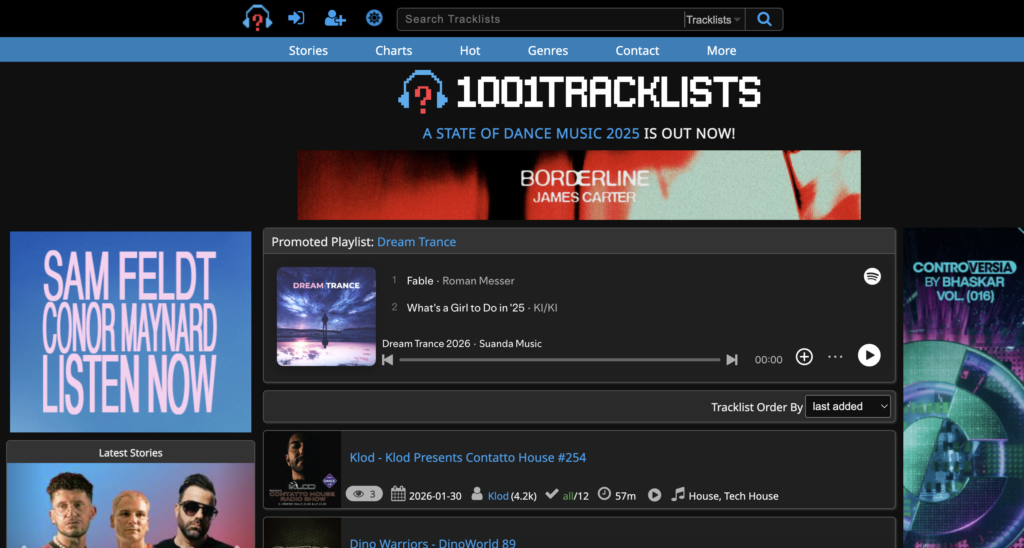Go to the Charts menu item
The image size is (1024, 548).
click(x=394, y=50)
